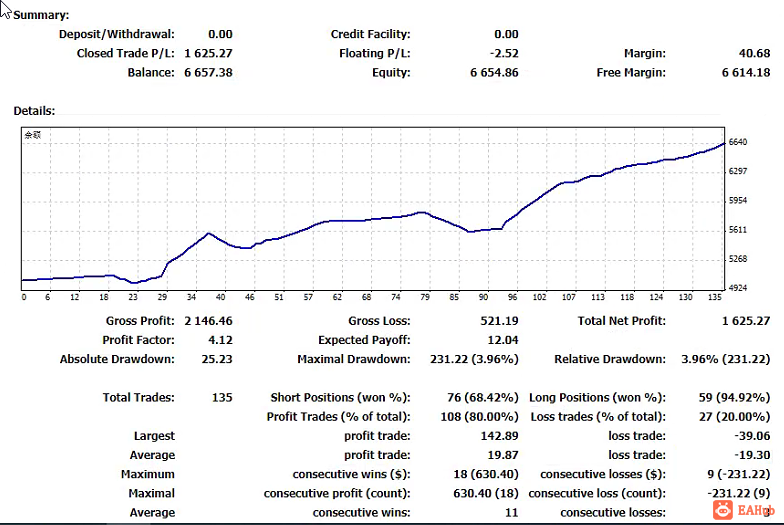This screenshot has height=525, width=784.
Task: Select Floating P/L value -2.52
Action: tap(504, 53)
